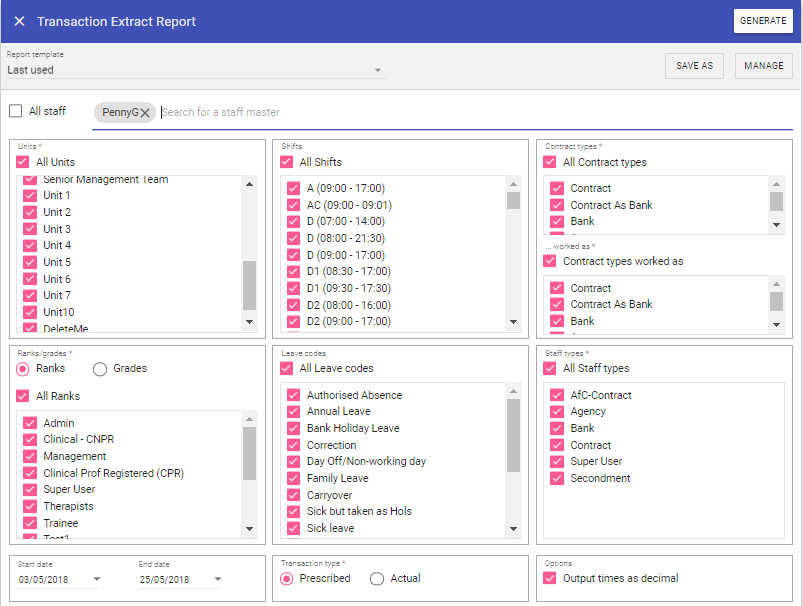
Task: Expand the Start date picker
Action: click(97, 579)
